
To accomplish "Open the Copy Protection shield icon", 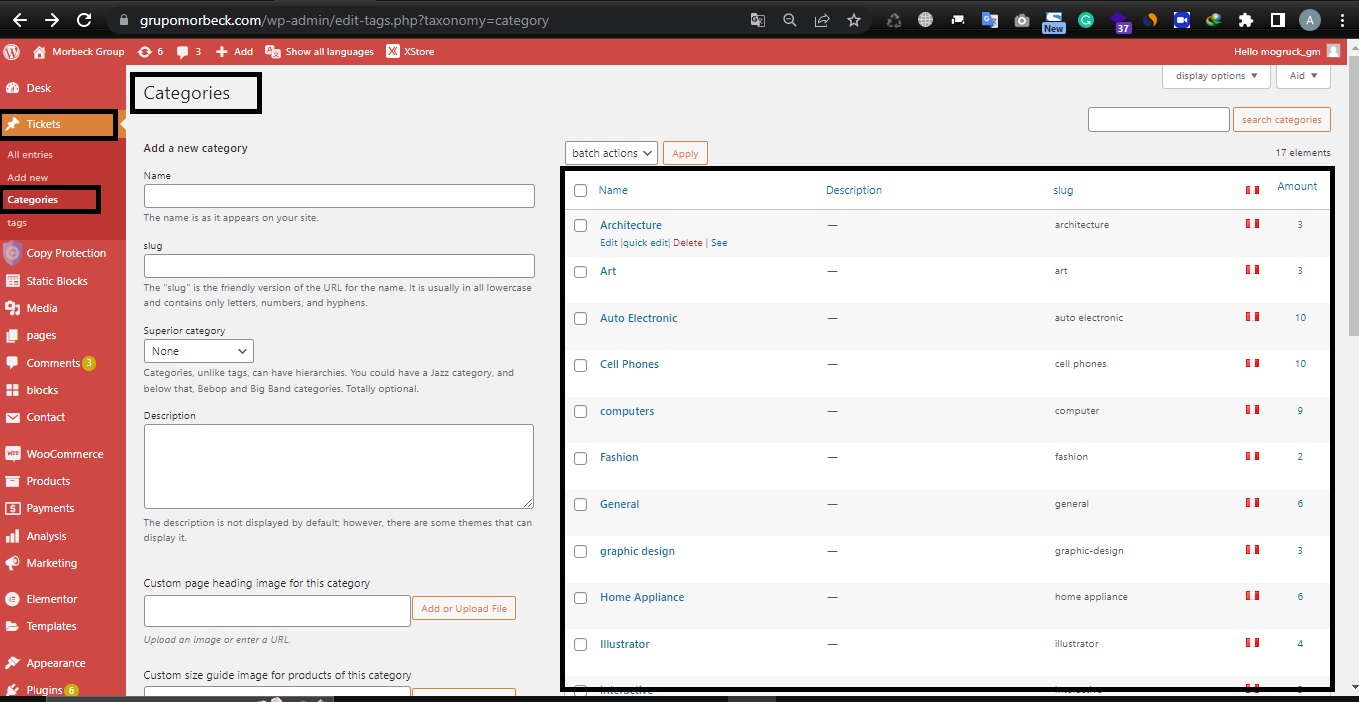I will point(13,253).
